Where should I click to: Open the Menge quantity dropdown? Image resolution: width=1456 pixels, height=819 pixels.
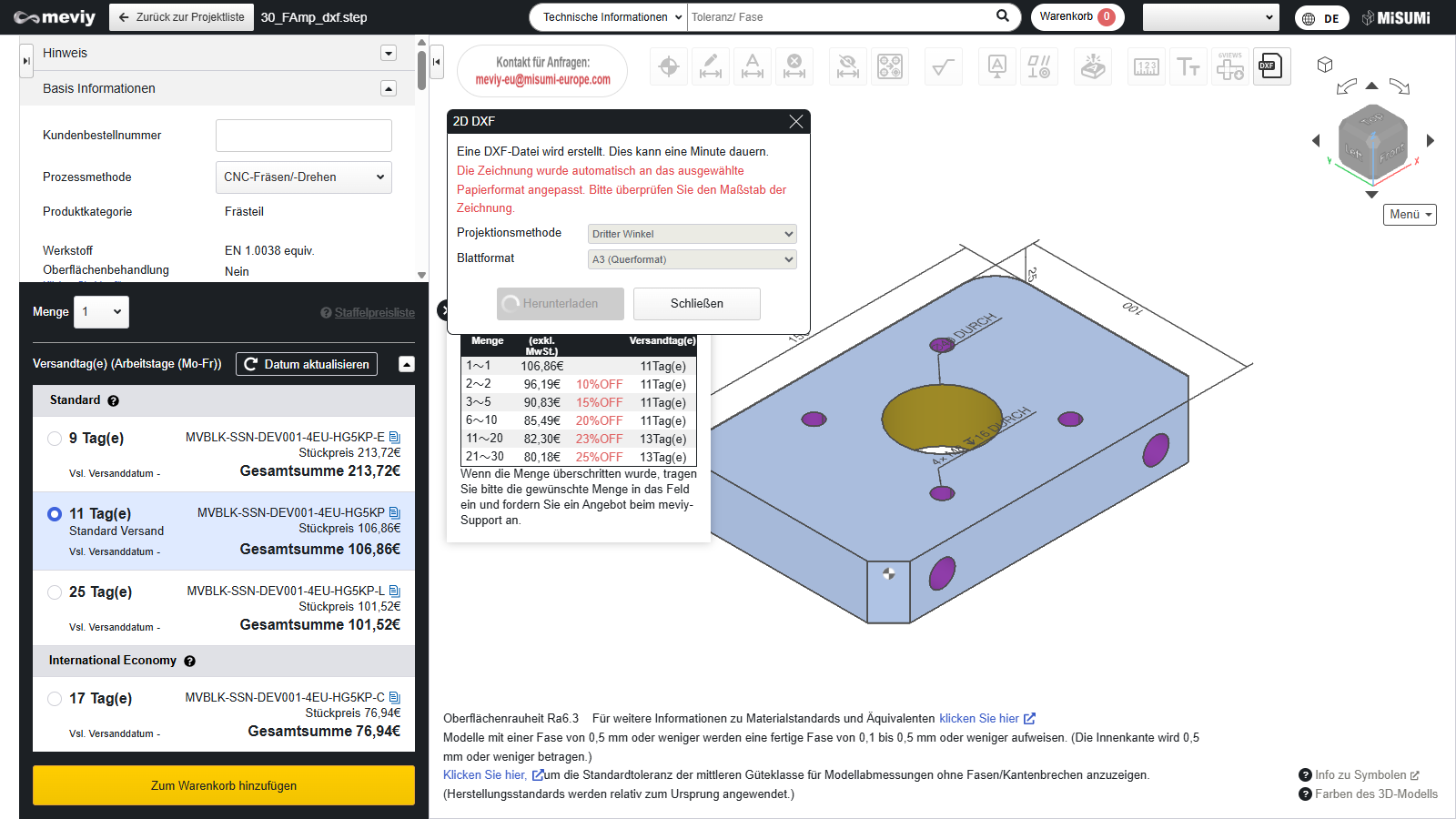pyautogui.click(x=101, y=312)
